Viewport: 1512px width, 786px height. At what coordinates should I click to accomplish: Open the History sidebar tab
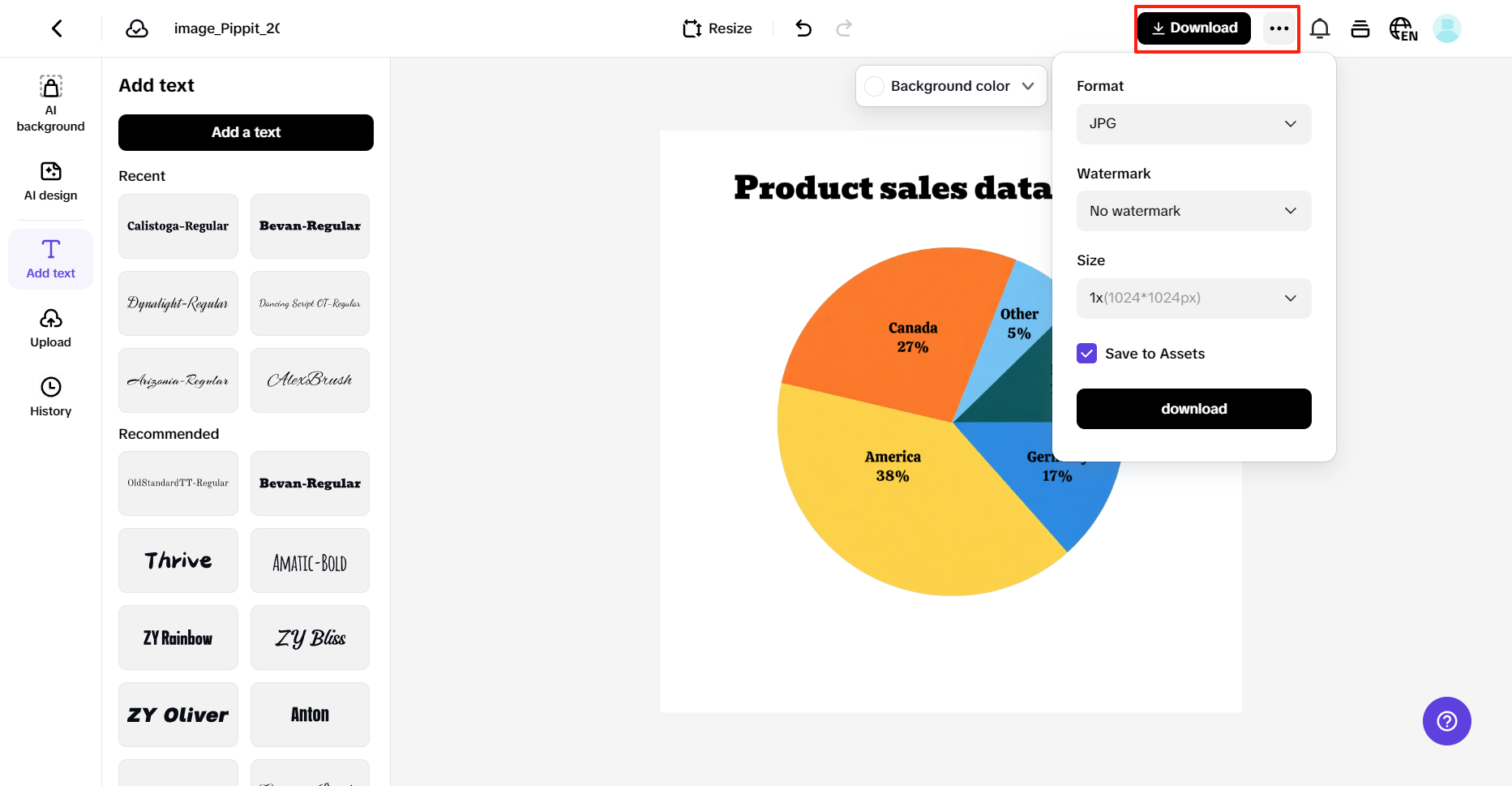50,397
